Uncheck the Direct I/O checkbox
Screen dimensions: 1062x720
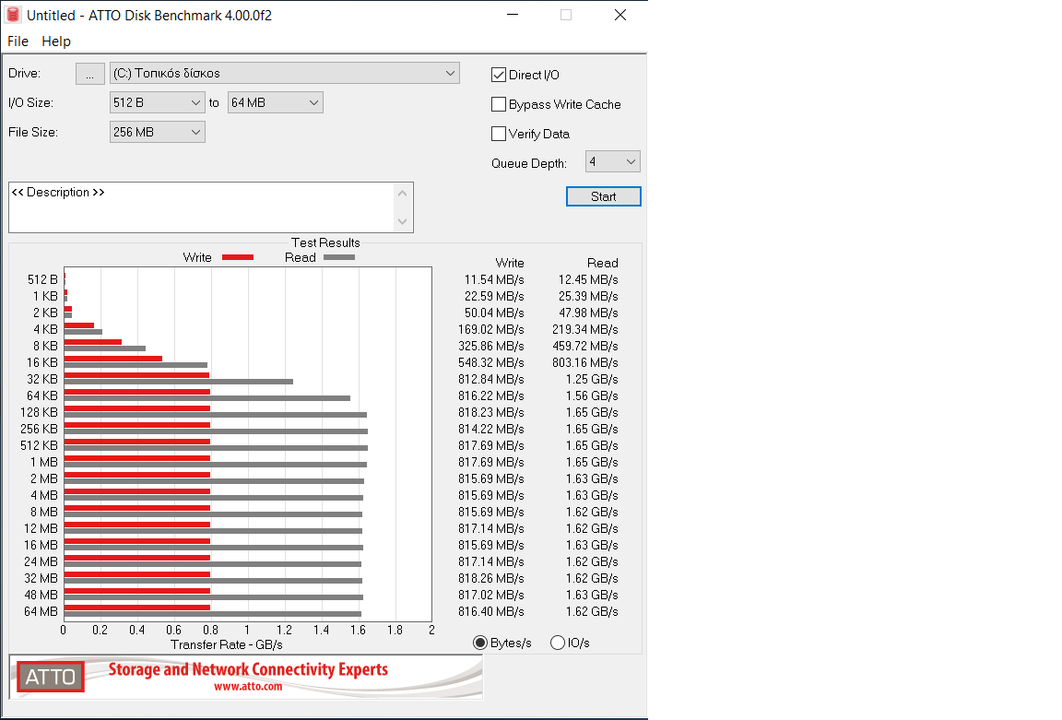(498, 75)
